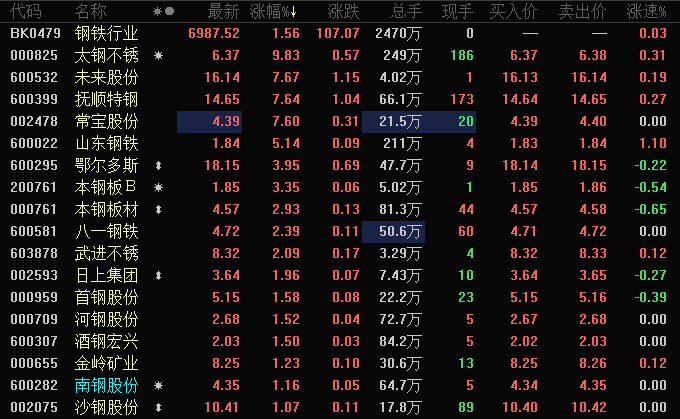Click sector index value 6987.52
The width and height of the screenshot is (680, 419).
click(x=214, y=33)
